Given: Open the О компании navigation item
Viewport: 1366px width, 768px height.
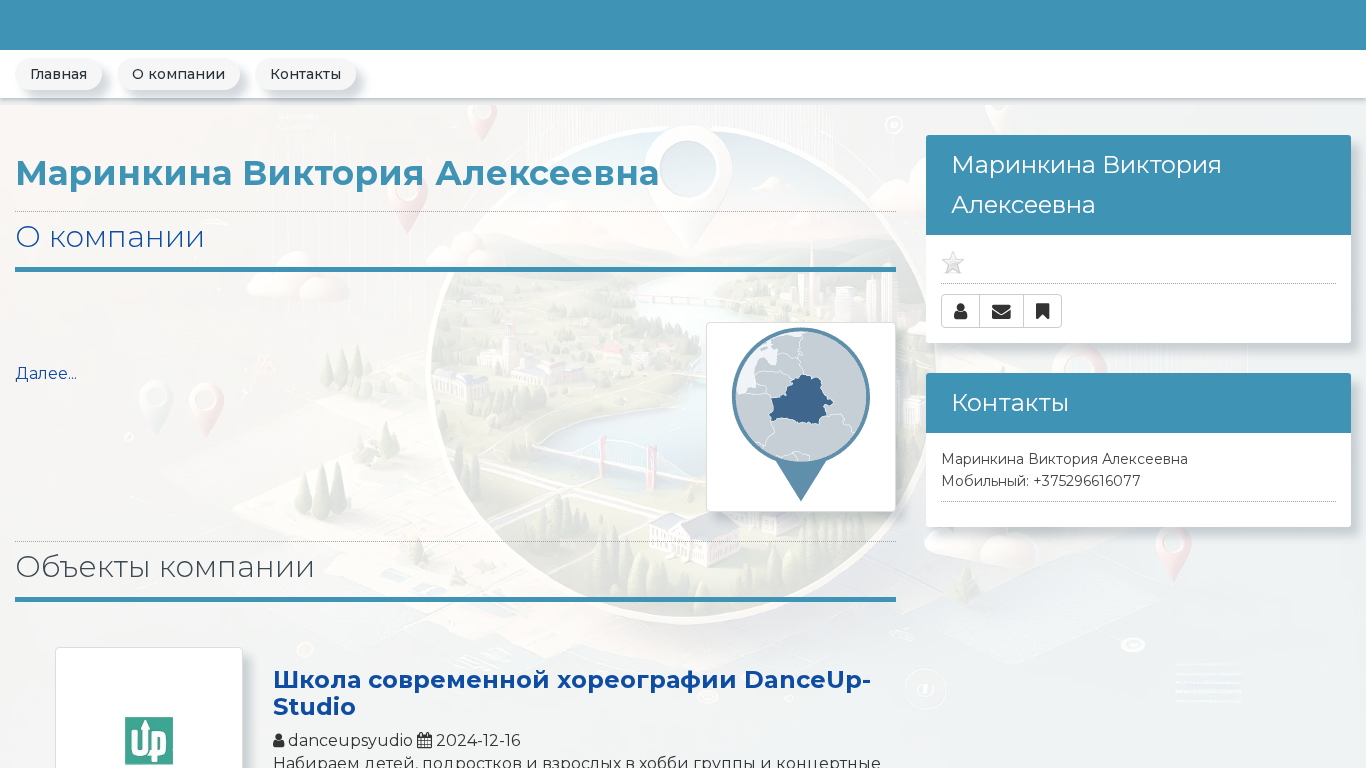Looking at the screenshot, I should [x=178, y=74].
